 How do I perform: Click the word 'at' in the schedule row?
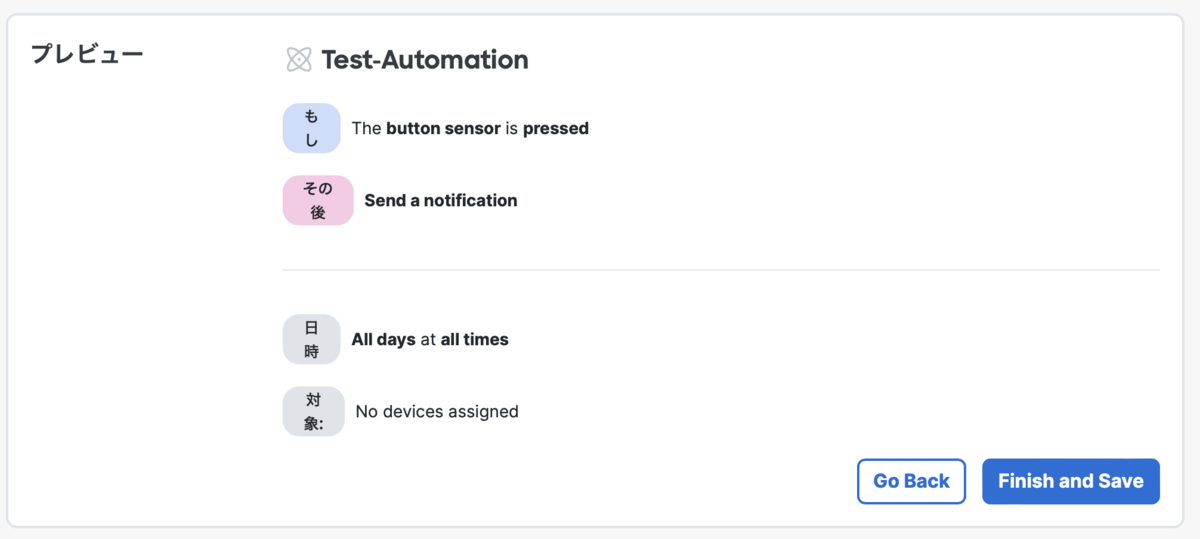[428, 339]
